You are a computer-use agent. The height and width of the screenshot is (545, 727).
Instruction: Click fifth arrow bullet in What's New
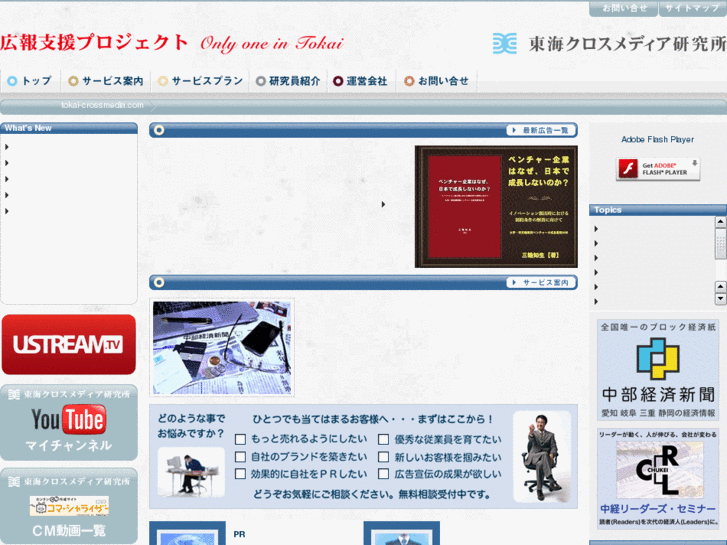[x=7, y=211]
